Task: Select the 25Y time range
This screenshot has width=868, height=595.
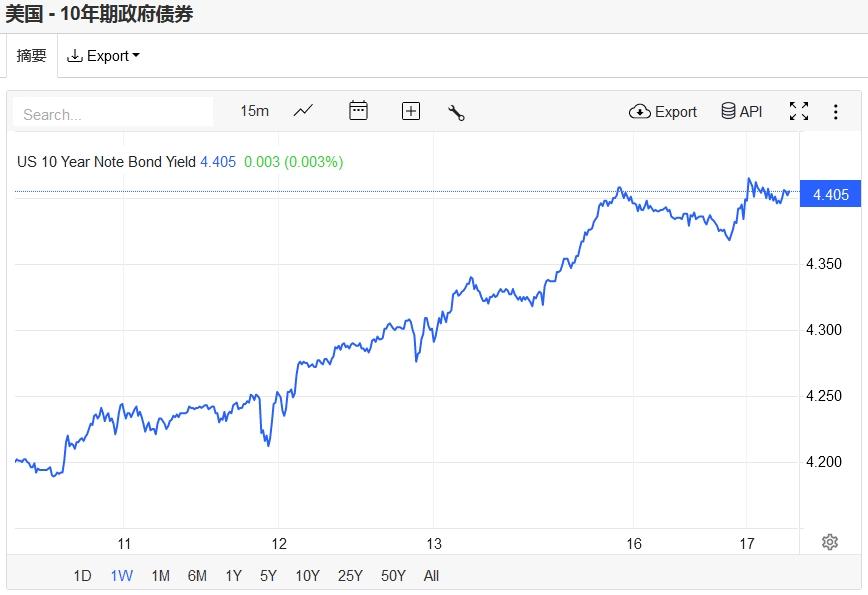Action: click(x=350, y=576)
